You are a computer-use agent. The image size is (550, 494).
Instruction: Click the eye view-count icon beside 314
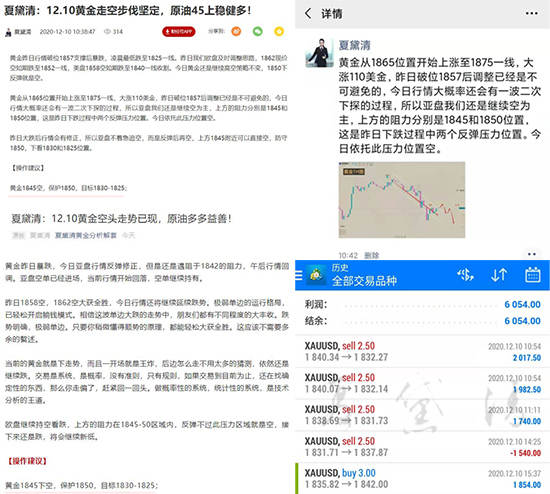coord(107,32)
